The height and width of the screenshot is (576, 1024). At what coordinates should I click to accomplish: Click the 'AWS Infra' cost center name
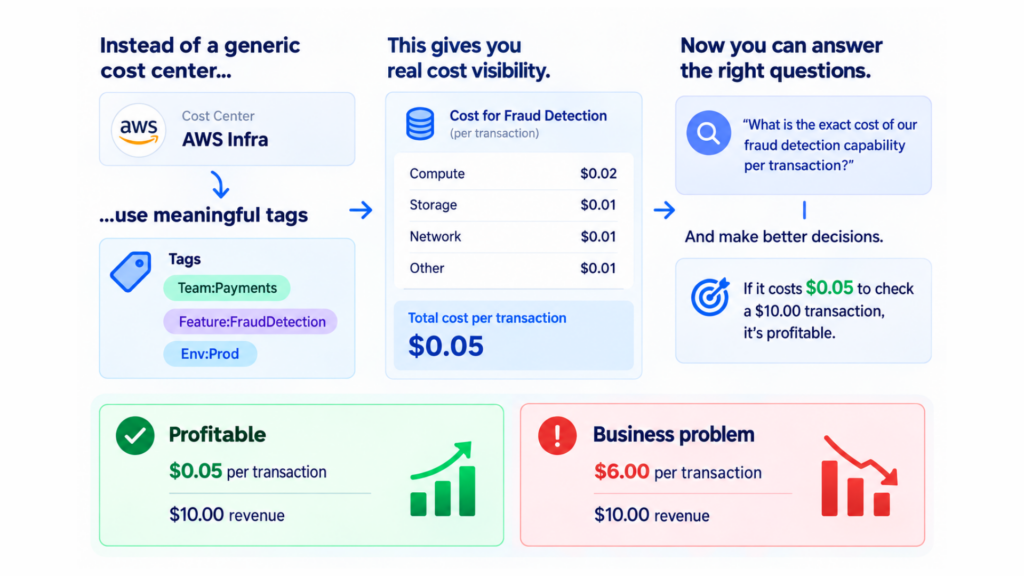pos(225,140)
